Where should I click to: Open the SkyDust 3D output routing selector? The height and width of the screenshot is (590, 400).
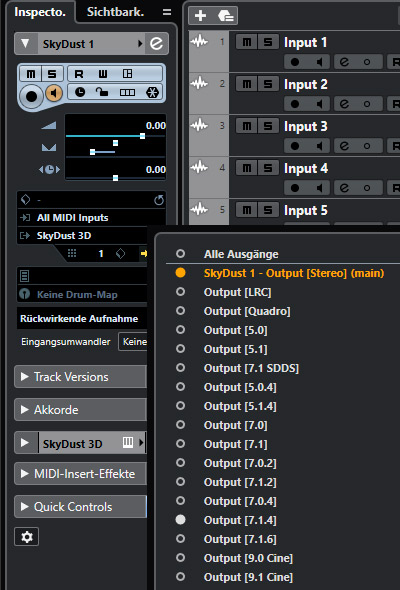[83, 236]
